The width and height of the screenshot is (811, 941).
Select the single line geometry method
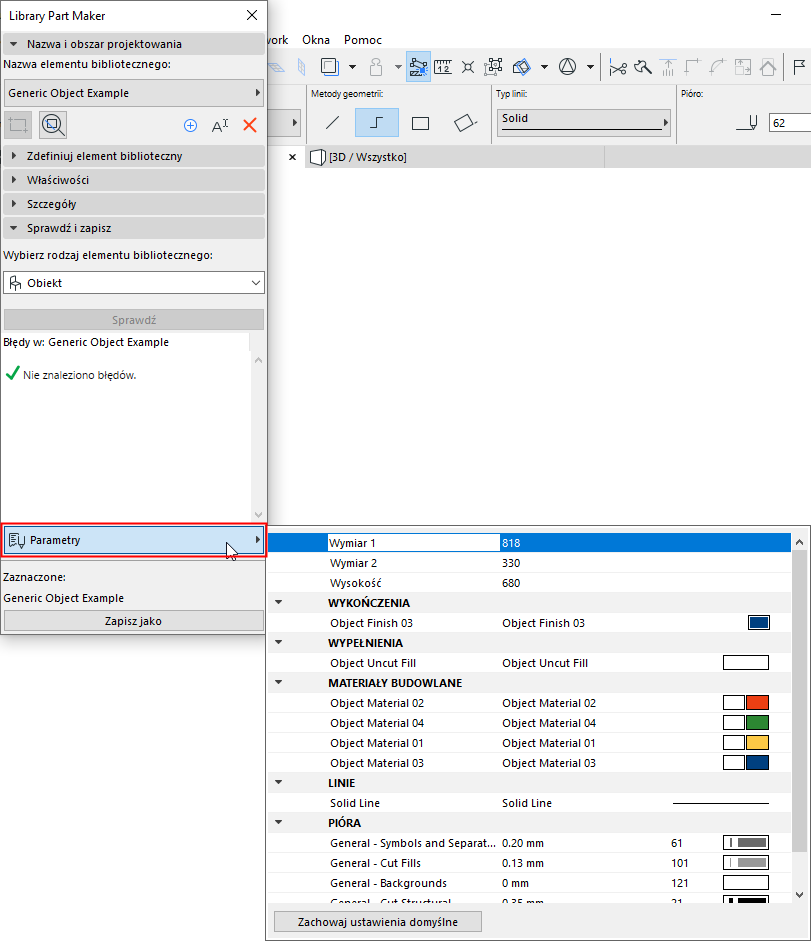[x=331, y=122]
